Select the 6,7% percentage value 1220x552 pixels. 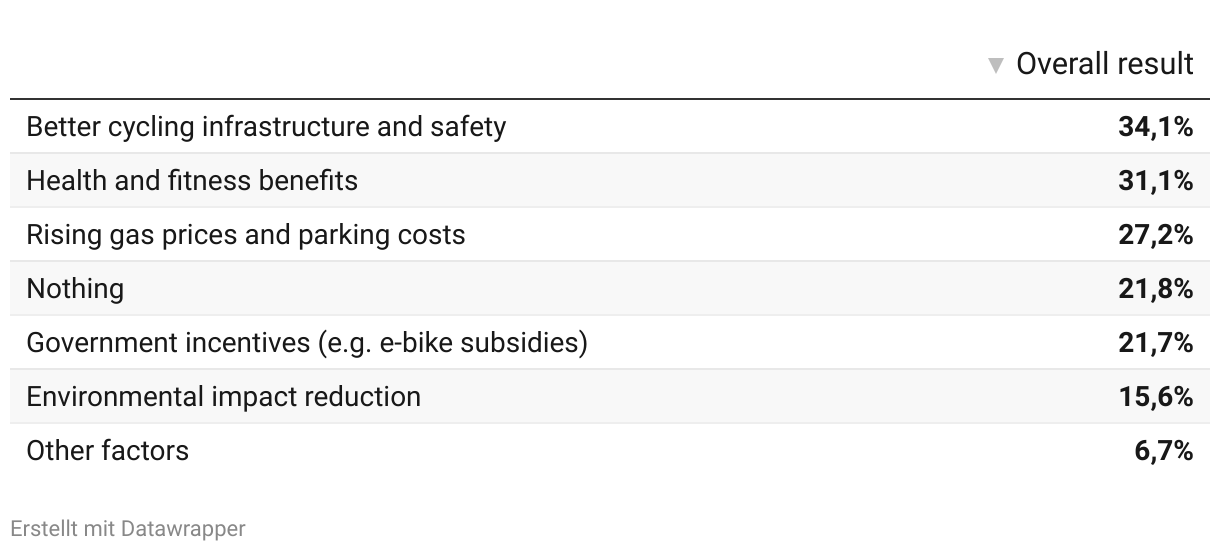[x=1164, y=451]
